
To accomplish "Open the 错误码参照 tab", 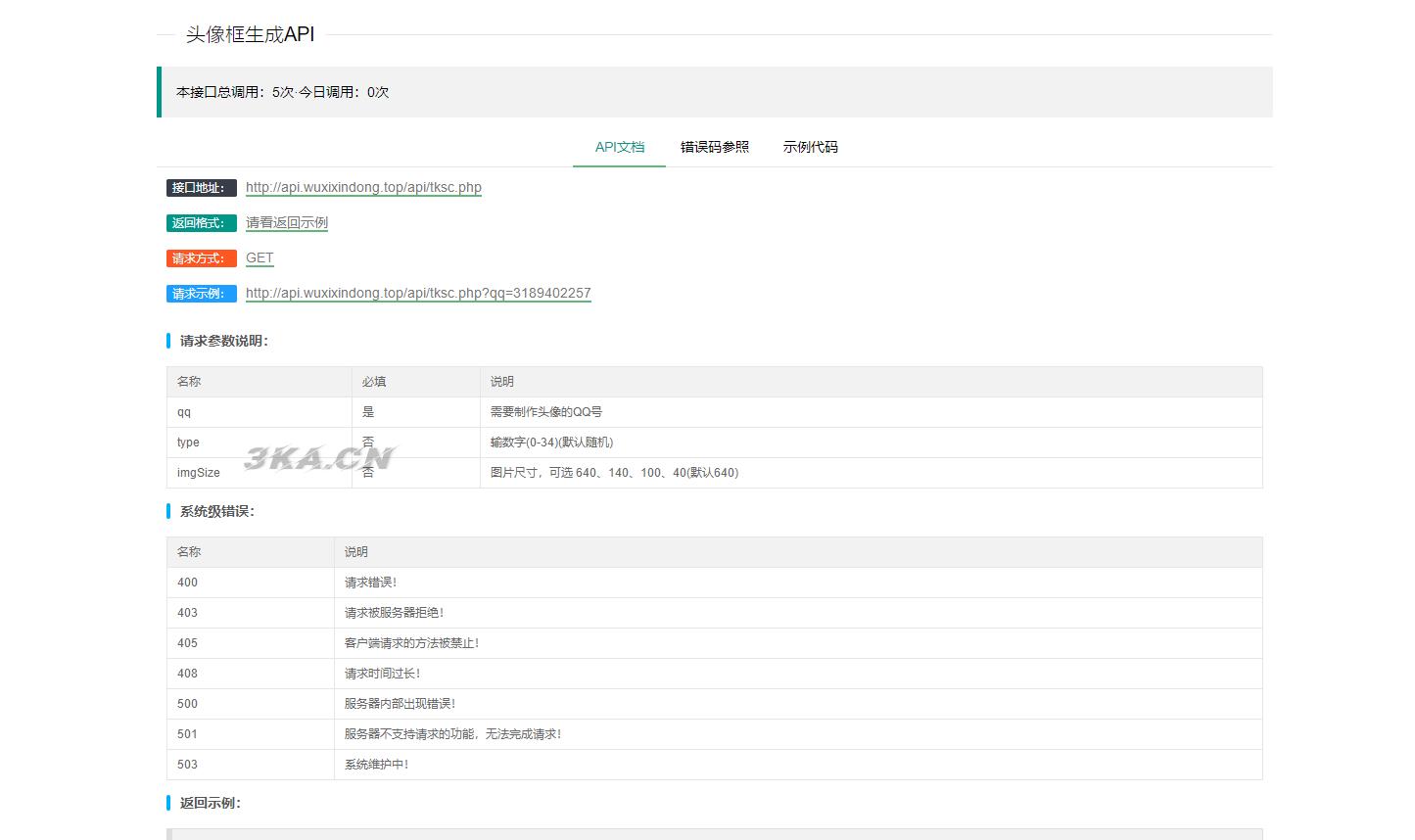I will point(714,147).
